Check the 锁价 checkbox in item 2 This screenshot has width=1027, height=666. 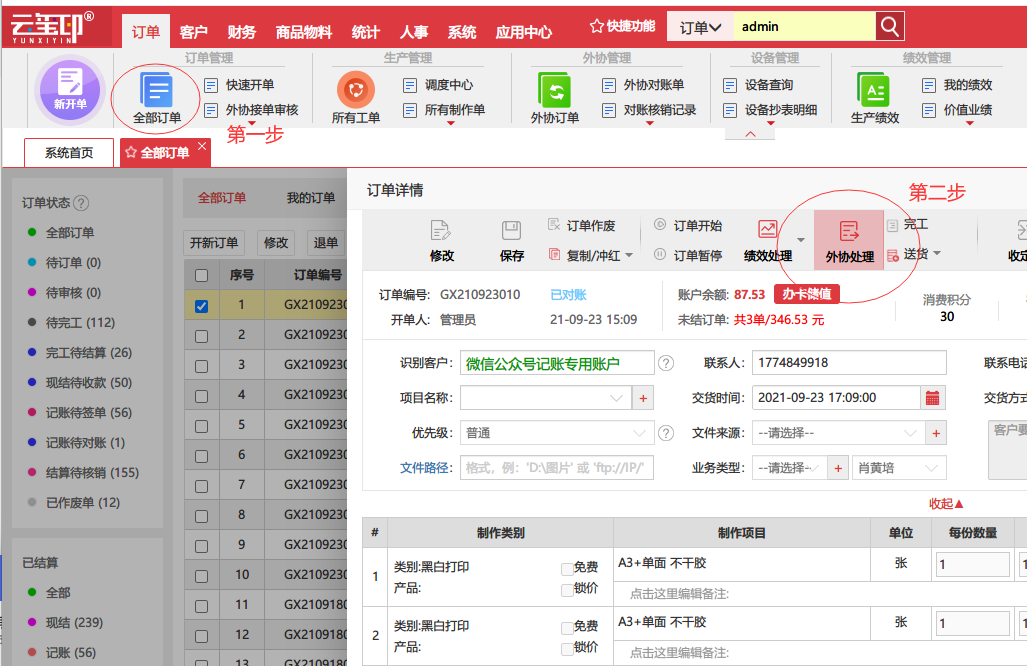(567, 649)
